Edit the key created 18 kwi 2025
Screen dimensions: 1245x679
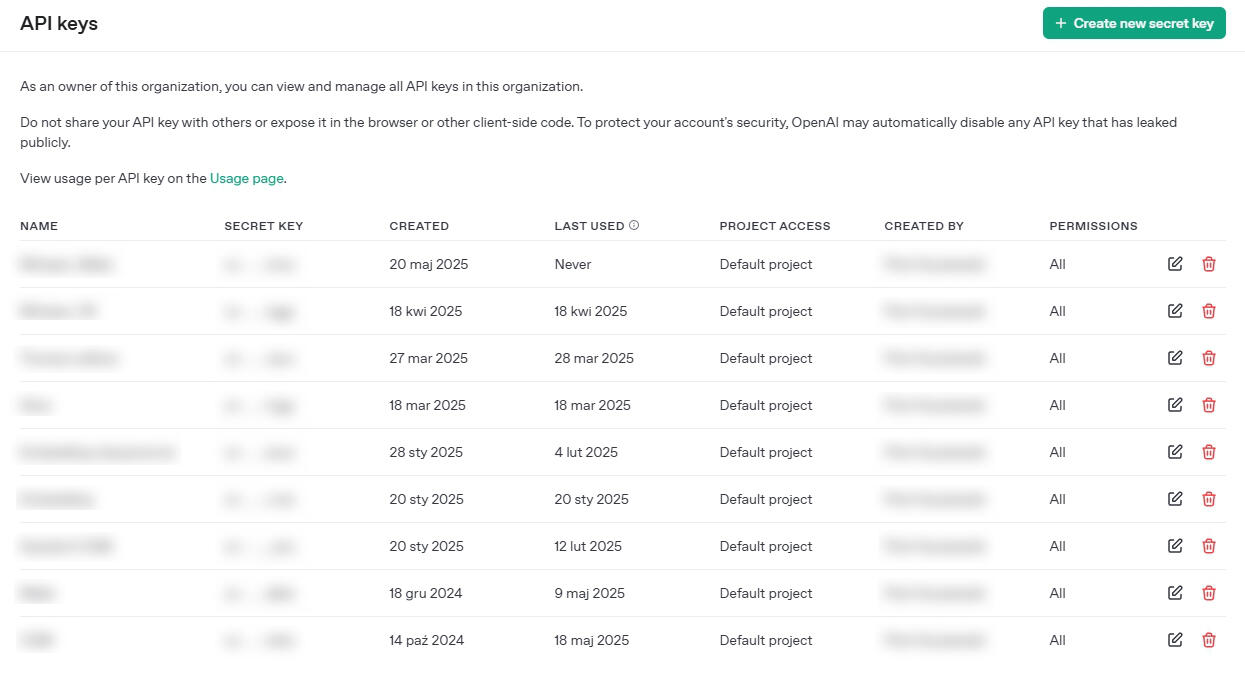tap(1175, 311)
